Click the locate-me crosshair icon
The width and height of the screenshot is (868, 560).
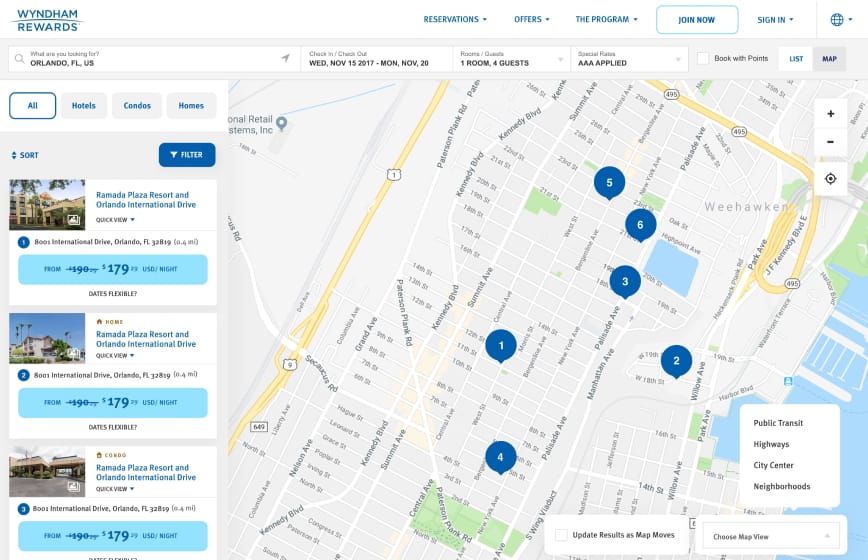click(830, 179)
